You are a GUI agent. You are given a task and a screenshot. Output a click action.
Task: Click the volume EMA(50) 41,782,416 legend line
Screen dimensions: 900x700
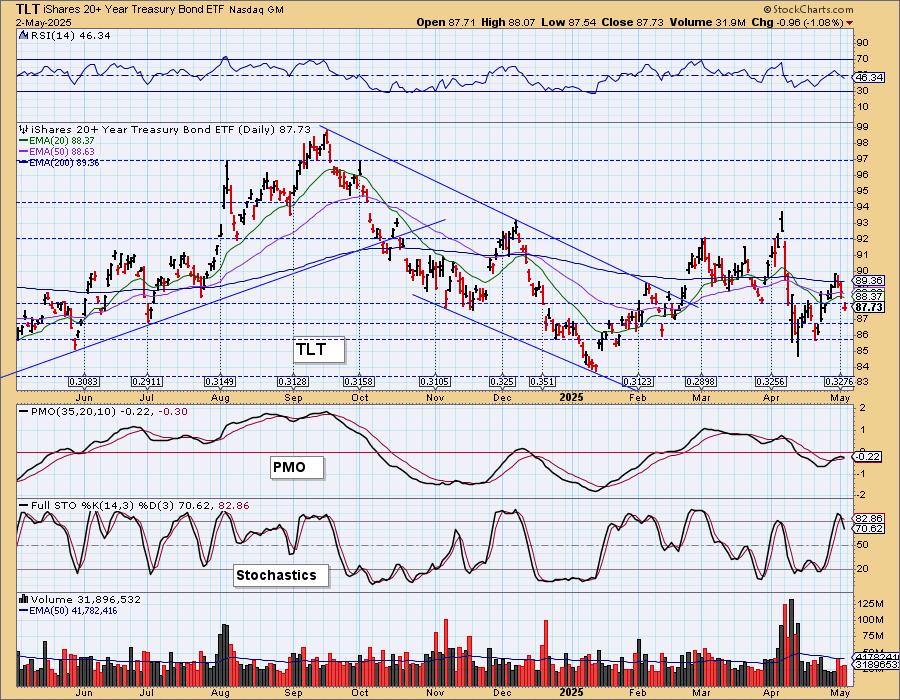pyautogui.click(x=24, y=610)
